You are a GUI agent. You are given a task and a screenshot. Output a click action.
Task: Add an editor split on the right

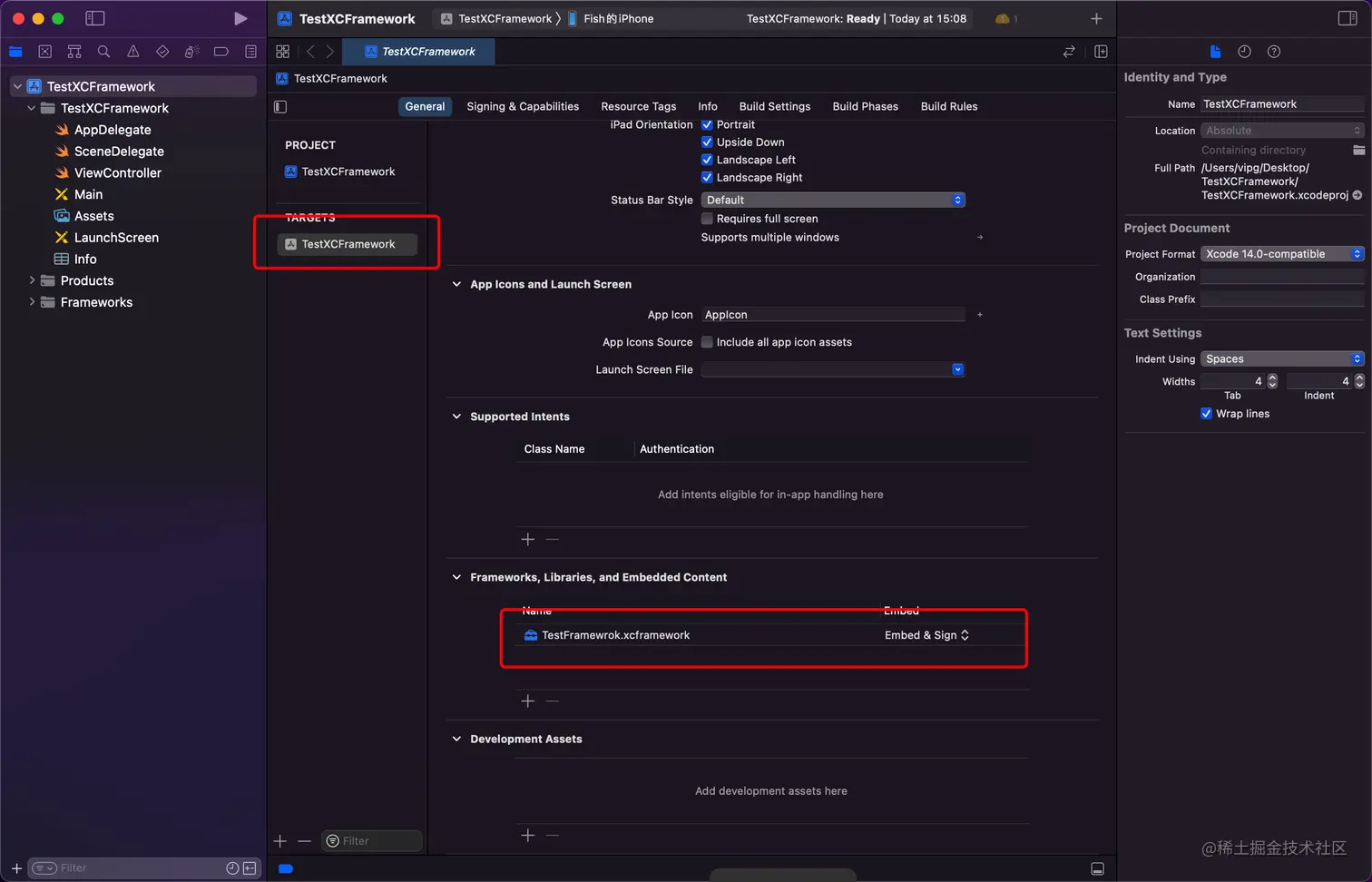(x=1101, y=52)
